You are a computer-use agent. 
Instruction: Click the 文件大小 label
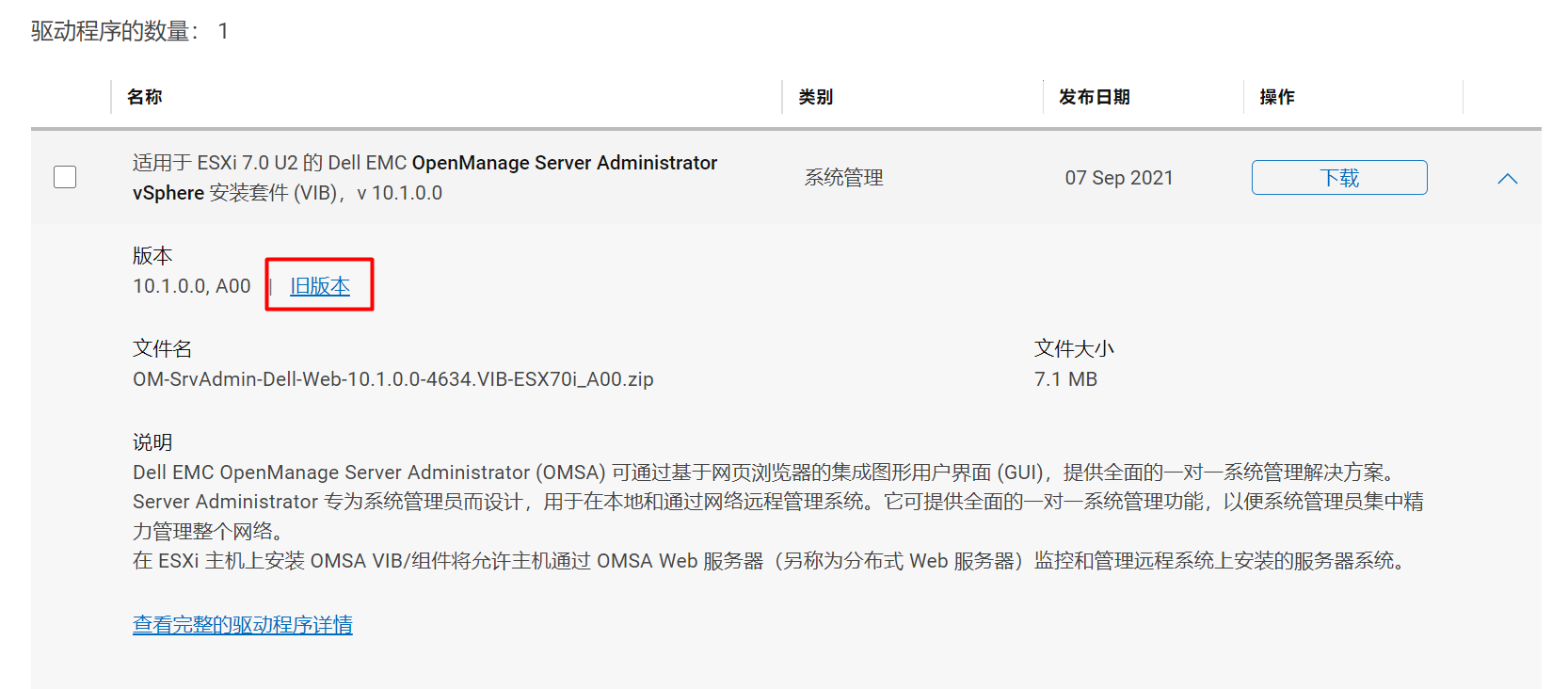(x=1074, y=349)
